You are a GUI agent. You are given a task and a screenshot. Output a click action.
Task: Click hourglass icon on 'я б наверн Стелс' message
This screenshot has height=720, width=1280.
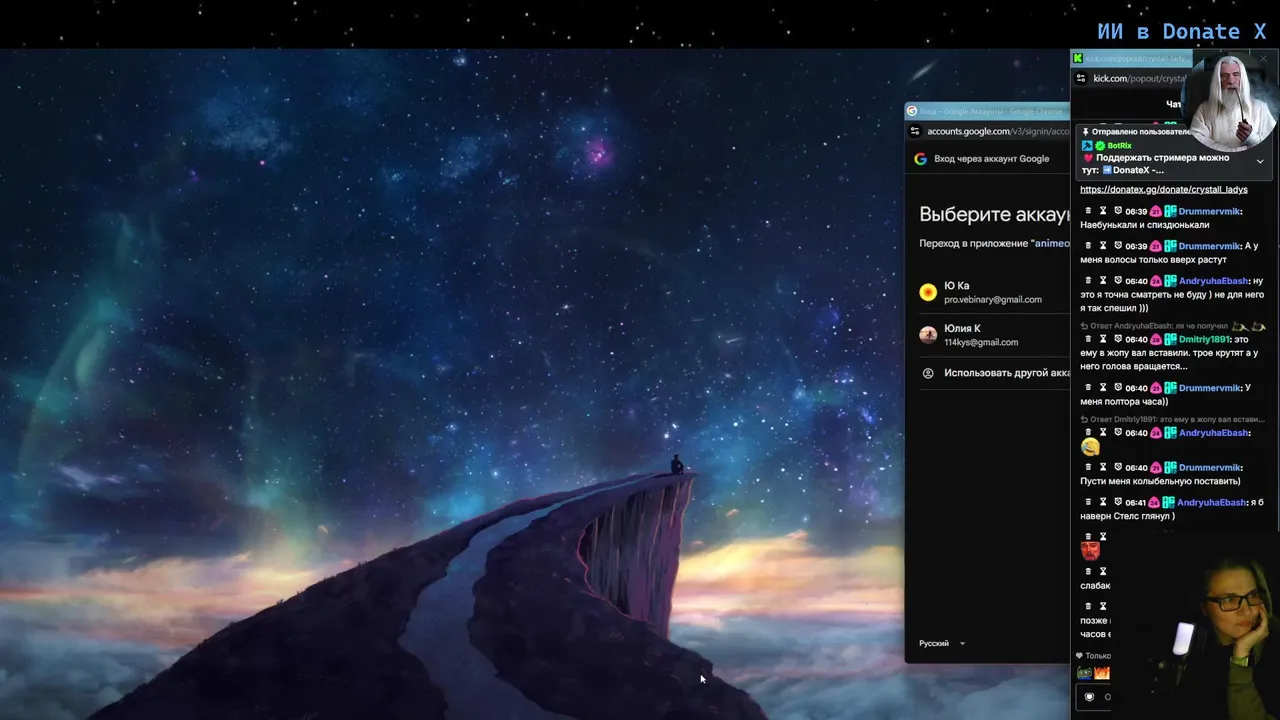click(x=1103, y=502)
